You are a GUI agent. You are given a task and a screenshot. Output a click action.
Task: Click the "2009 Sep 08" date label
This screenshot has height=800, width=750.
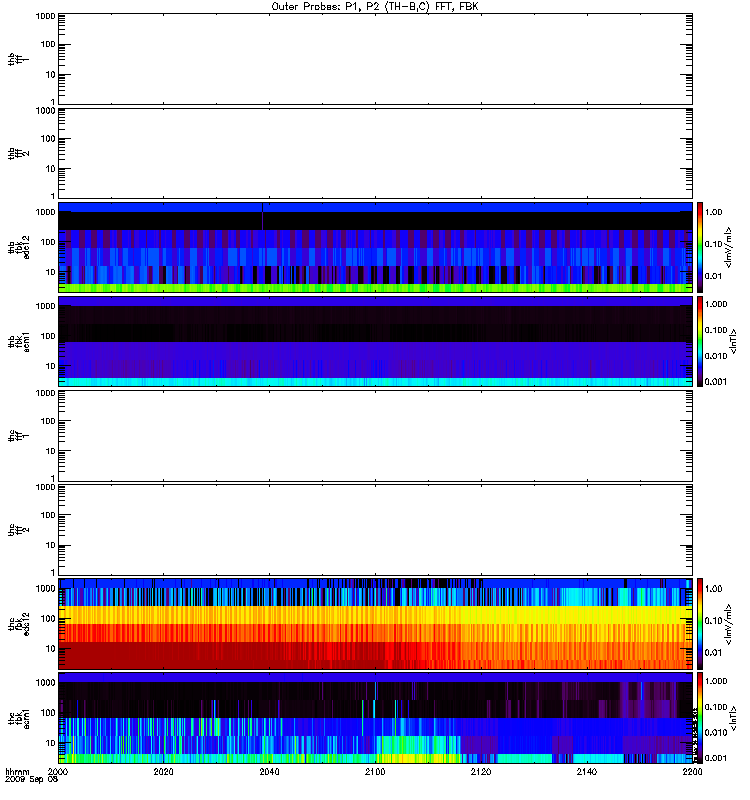(32, 780)
